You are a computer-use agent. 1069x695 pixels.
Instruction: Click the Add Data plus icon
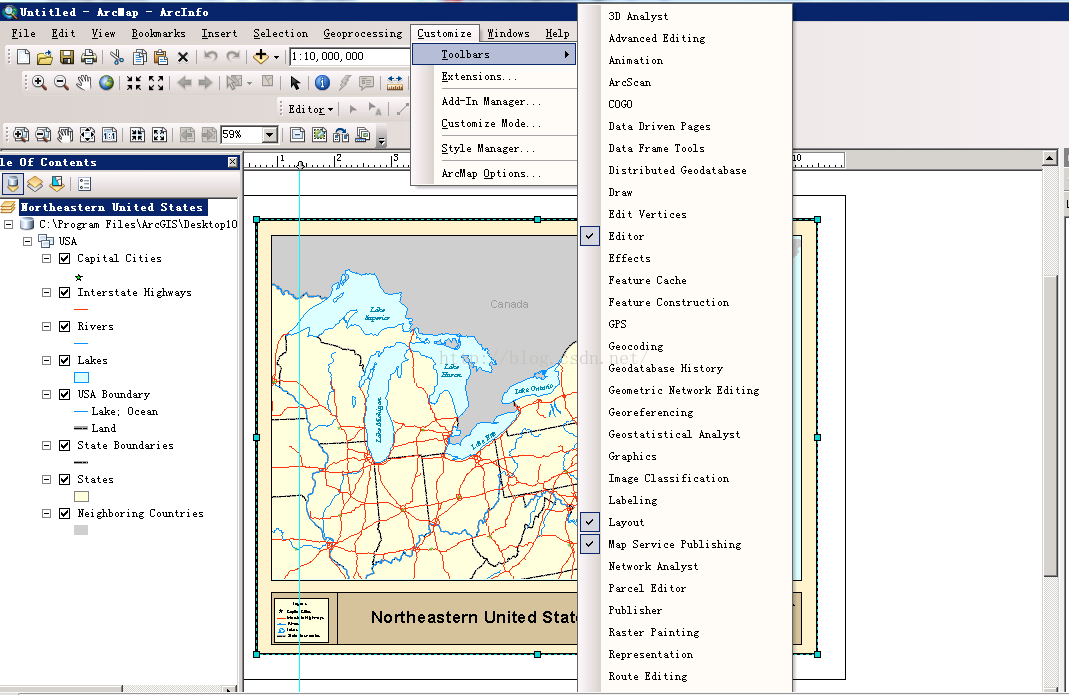tap(262, 57)
